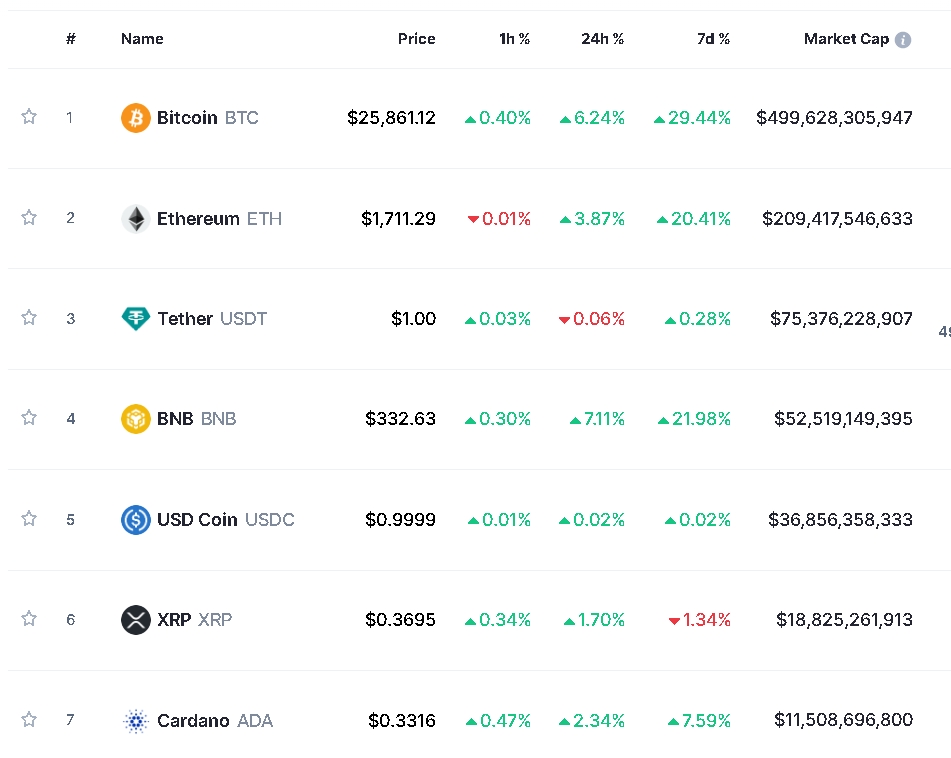
Task: Click the Bitcoin coin logo icon
Action: pyautogui.click(x=135, y=118)
